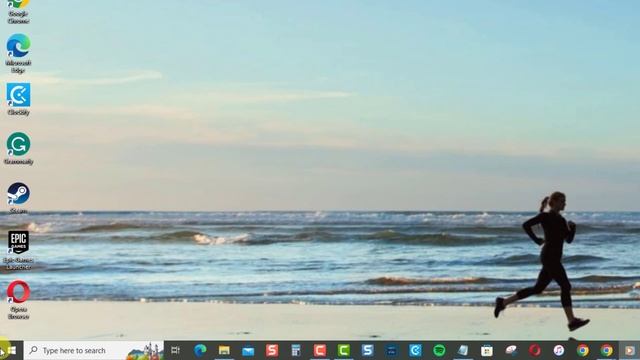Open the blue S Snagit taskbar icon
Screen dimensions: 640x360
pos(367,351)
